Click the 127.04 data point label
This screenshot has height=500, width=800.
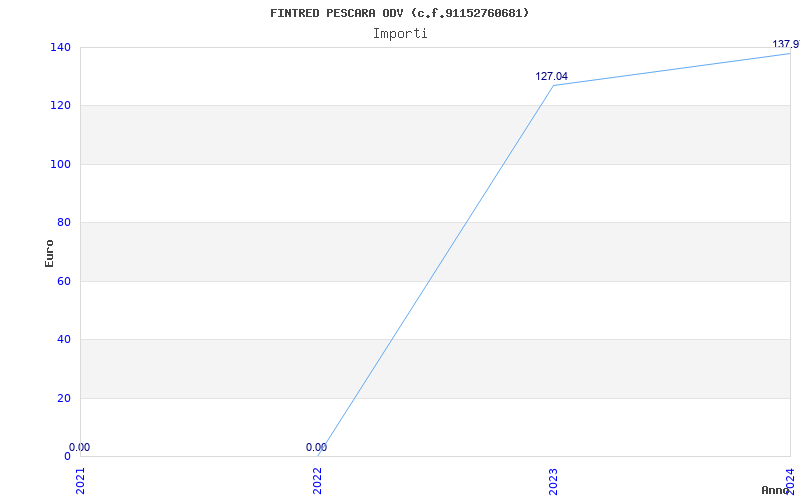pos(551,76)
